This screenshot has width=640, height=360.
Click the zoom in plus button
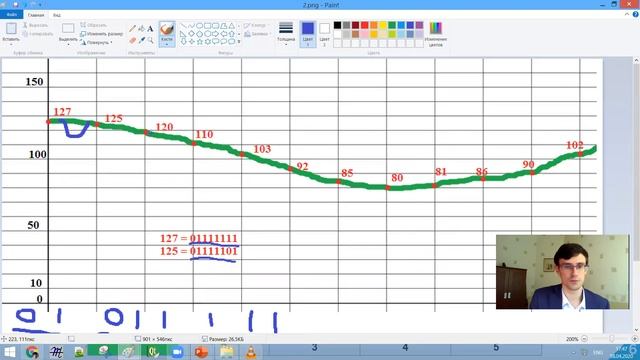click(x=634, y=339)
